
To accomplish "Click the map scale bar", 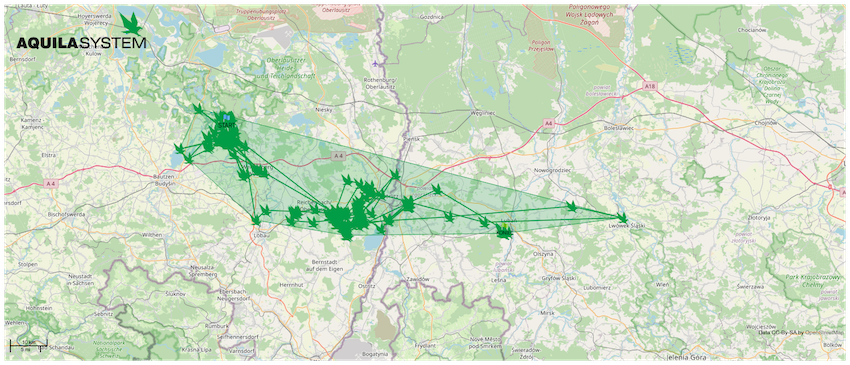I will [x=29, y=345].
